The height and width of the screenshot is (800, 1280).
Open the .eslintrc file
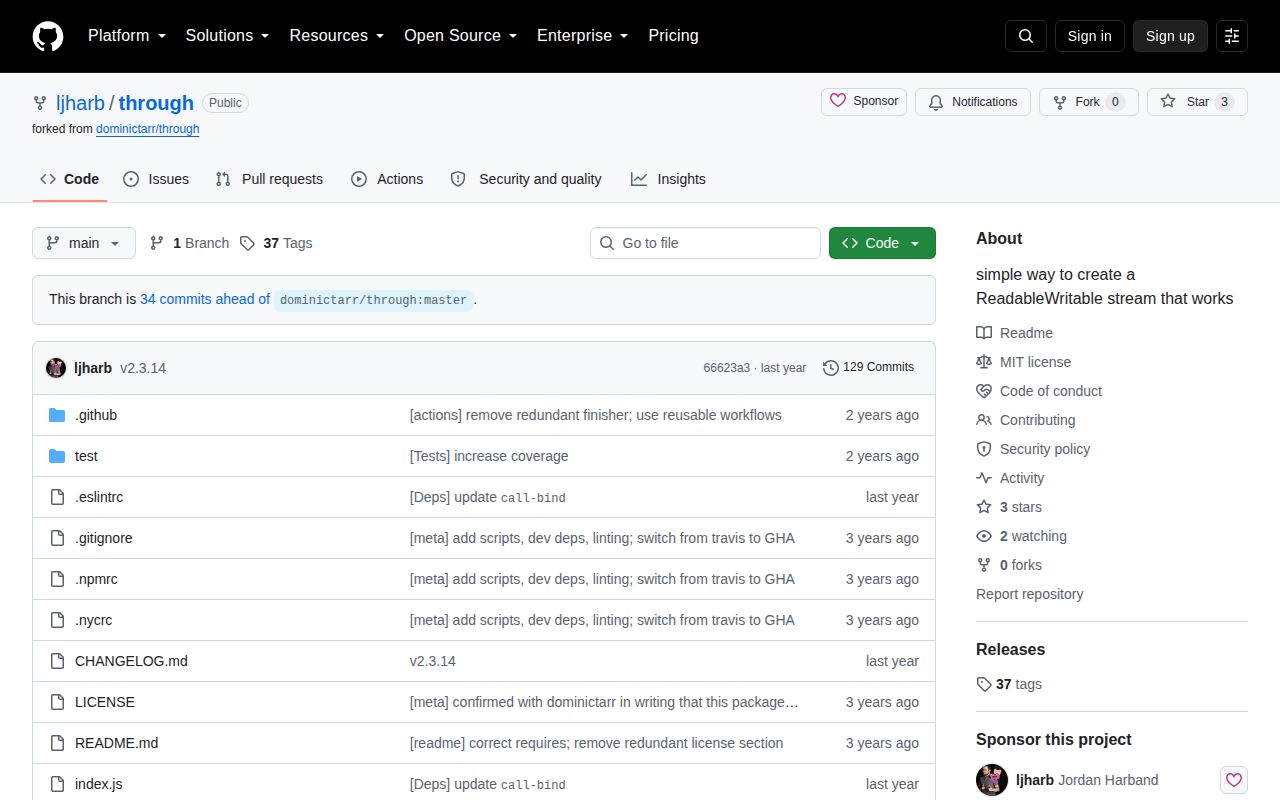pyautogui.click(x=99, y=497)
